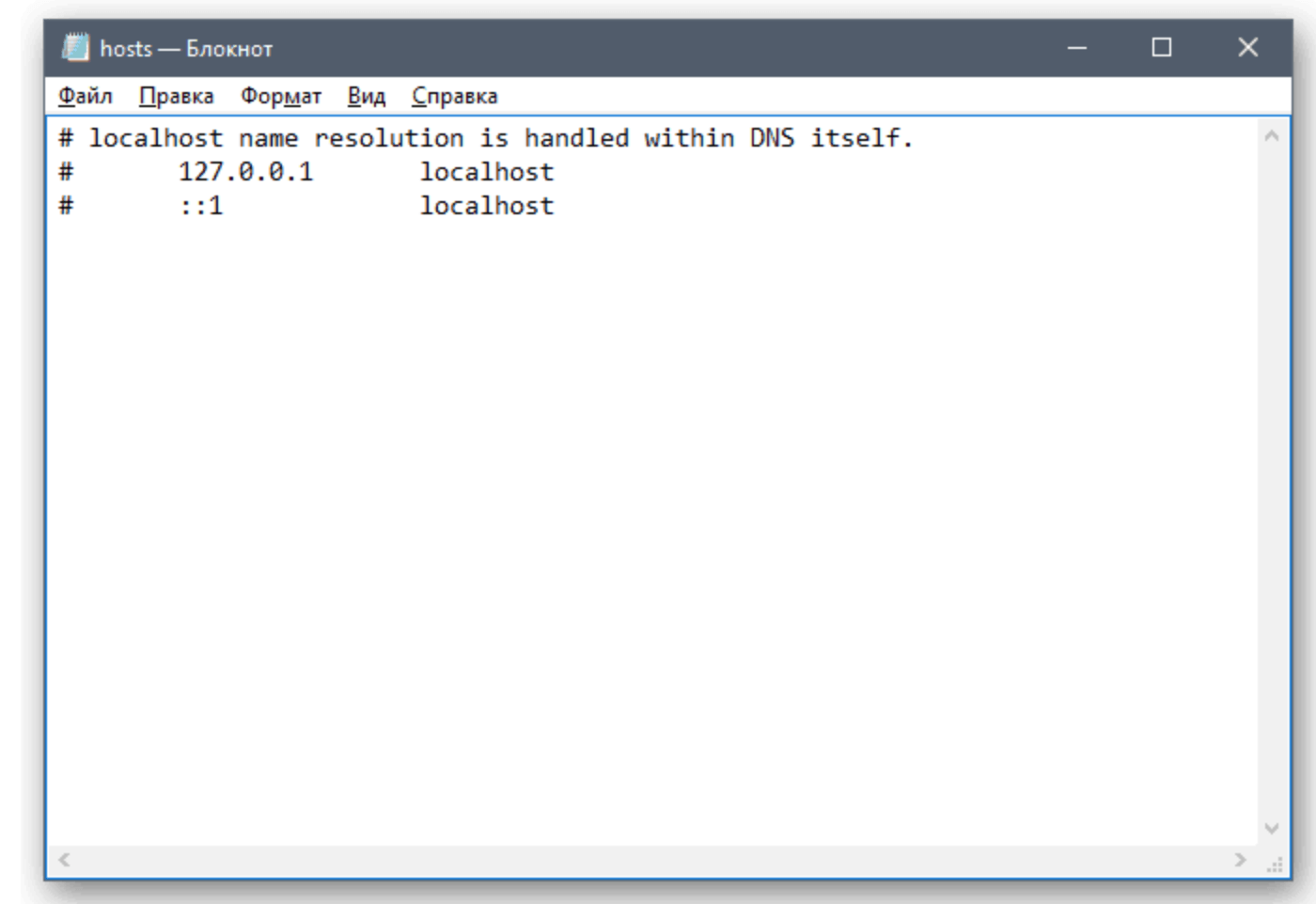Open the Правка menu

point(176,96)
